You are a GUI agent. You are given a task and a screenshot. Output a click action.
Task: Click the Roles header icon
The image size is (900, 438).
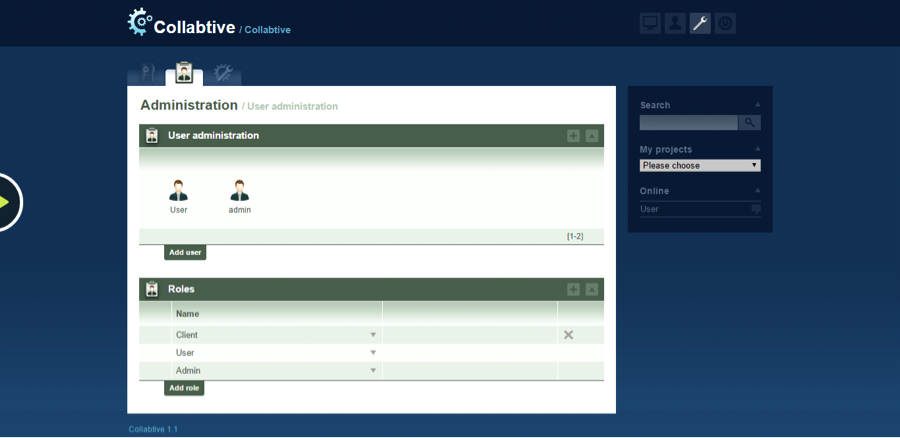pos(152,289)
